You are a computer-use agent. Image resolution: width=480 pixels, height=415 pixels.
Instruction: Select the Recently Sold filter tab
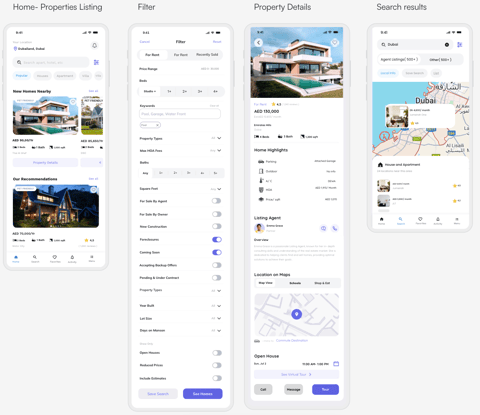(x=207, y=55)
